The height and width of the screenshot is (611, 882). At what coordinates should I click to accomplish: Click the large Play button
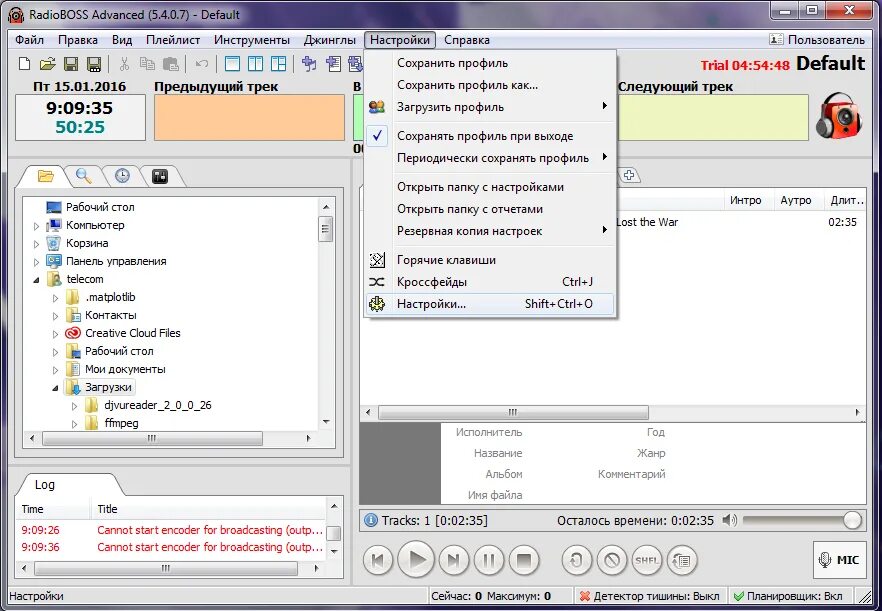pyautogui.click(x=417, y=560)
